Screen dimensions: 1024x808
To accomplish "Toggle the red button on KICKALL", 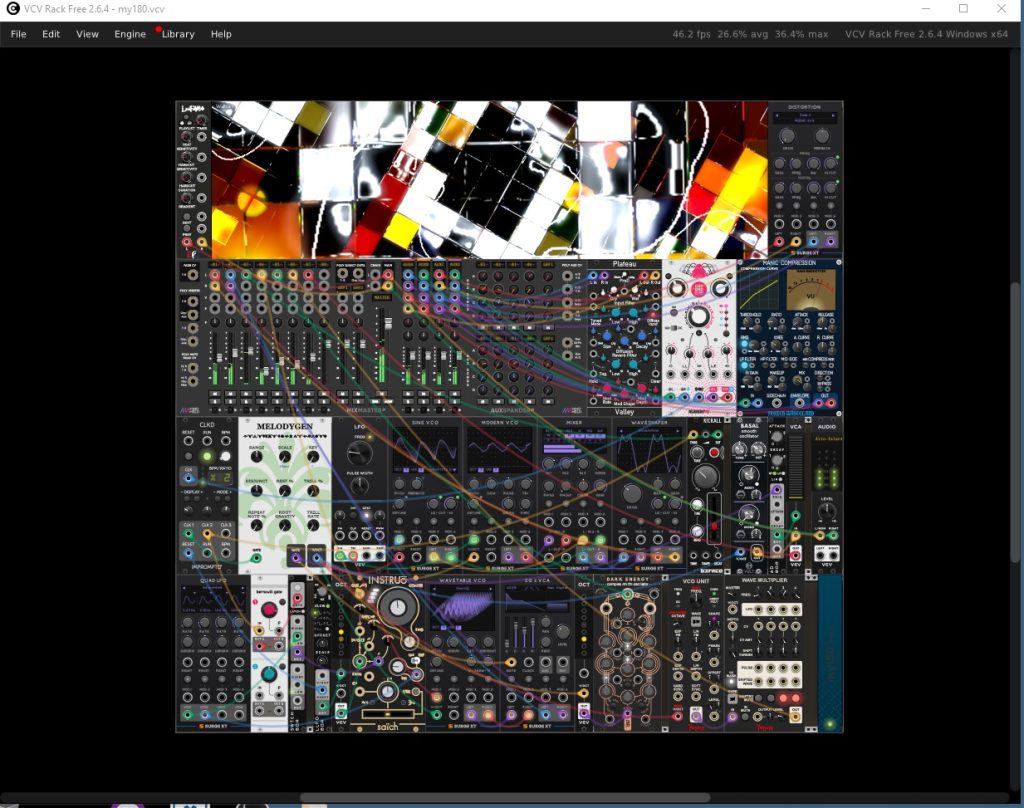I will tap(714, 452).
